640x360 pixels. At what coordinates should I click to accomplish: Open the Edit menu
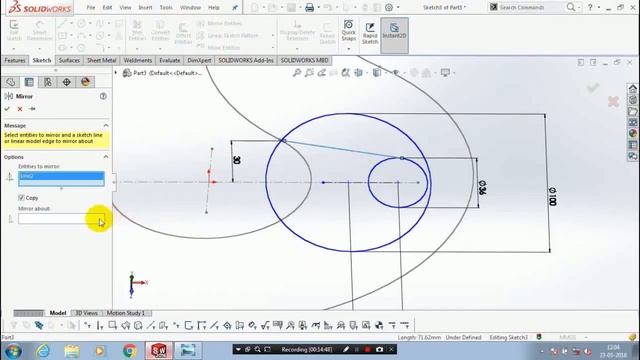[x=107, y=7]
